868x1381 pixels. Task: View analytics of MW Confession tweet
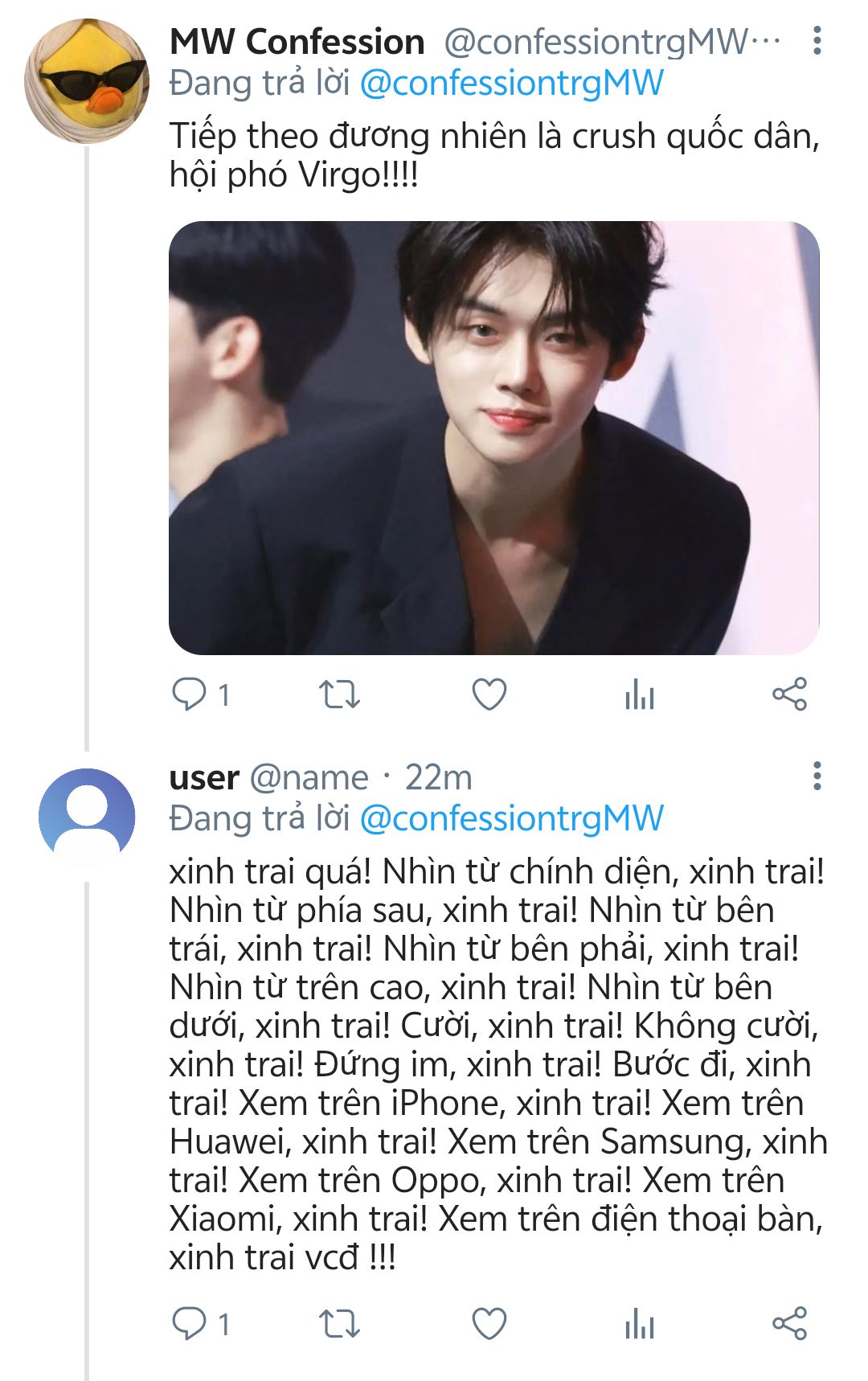(x=640, y=695)
